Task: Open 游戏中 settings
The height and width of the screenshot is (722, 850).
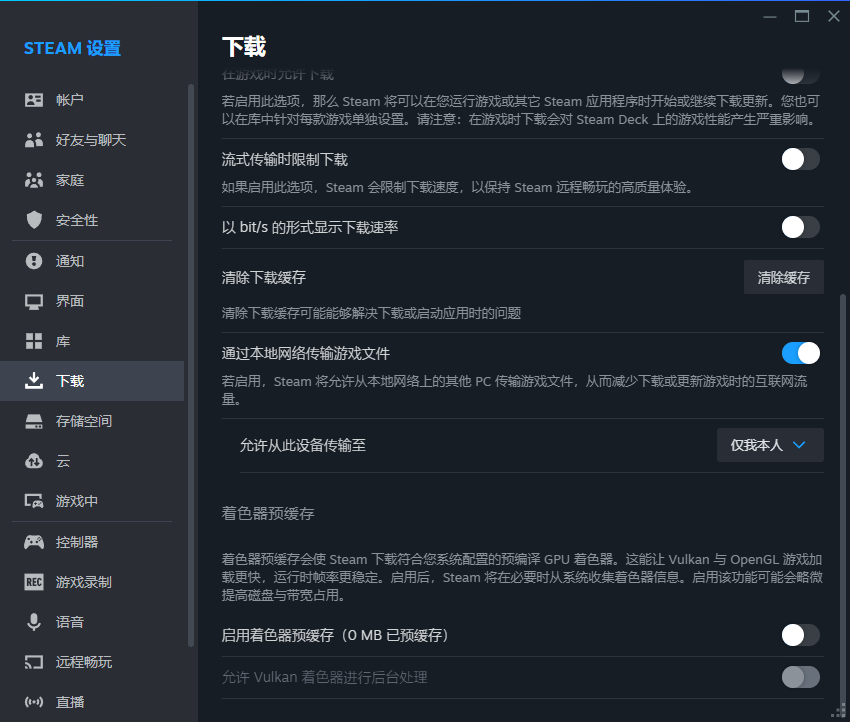Action: (x=92, y=501)
